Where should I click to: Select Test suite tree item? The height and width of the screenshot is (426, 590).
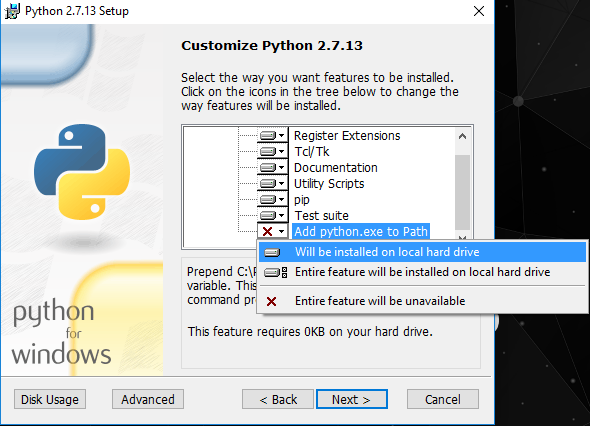point(322,216)
